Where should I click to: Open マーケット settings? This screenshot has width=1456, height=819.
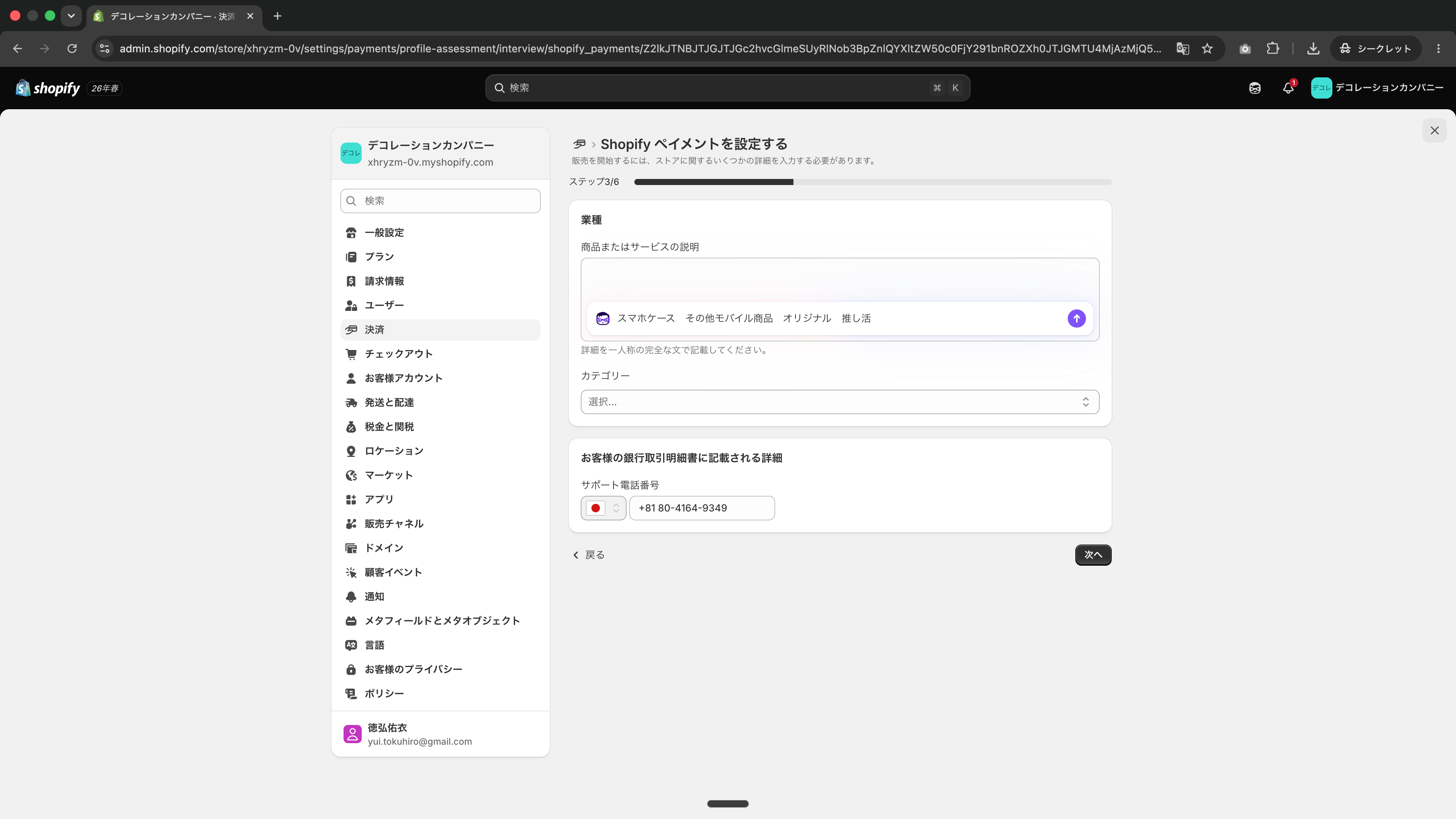click(x=440, y=475)
